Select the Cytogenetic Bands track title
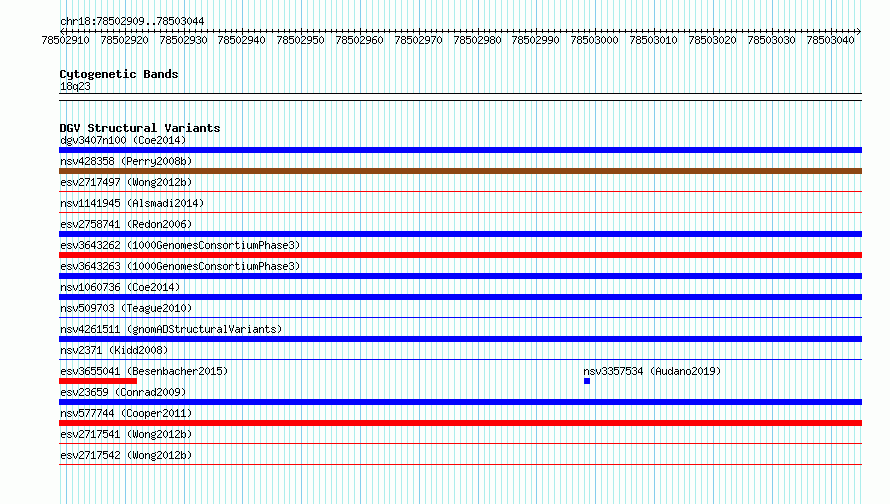The width and height of the screenshot is (890, 504). 119,74
